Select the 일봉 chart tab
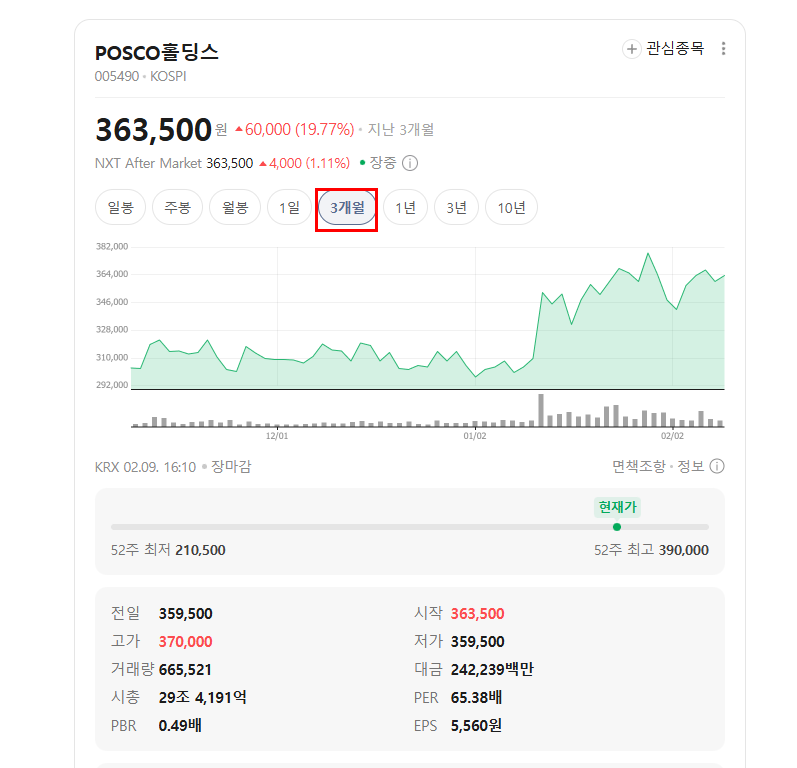Viewport: 797px width, 768px height. point(120,207)
